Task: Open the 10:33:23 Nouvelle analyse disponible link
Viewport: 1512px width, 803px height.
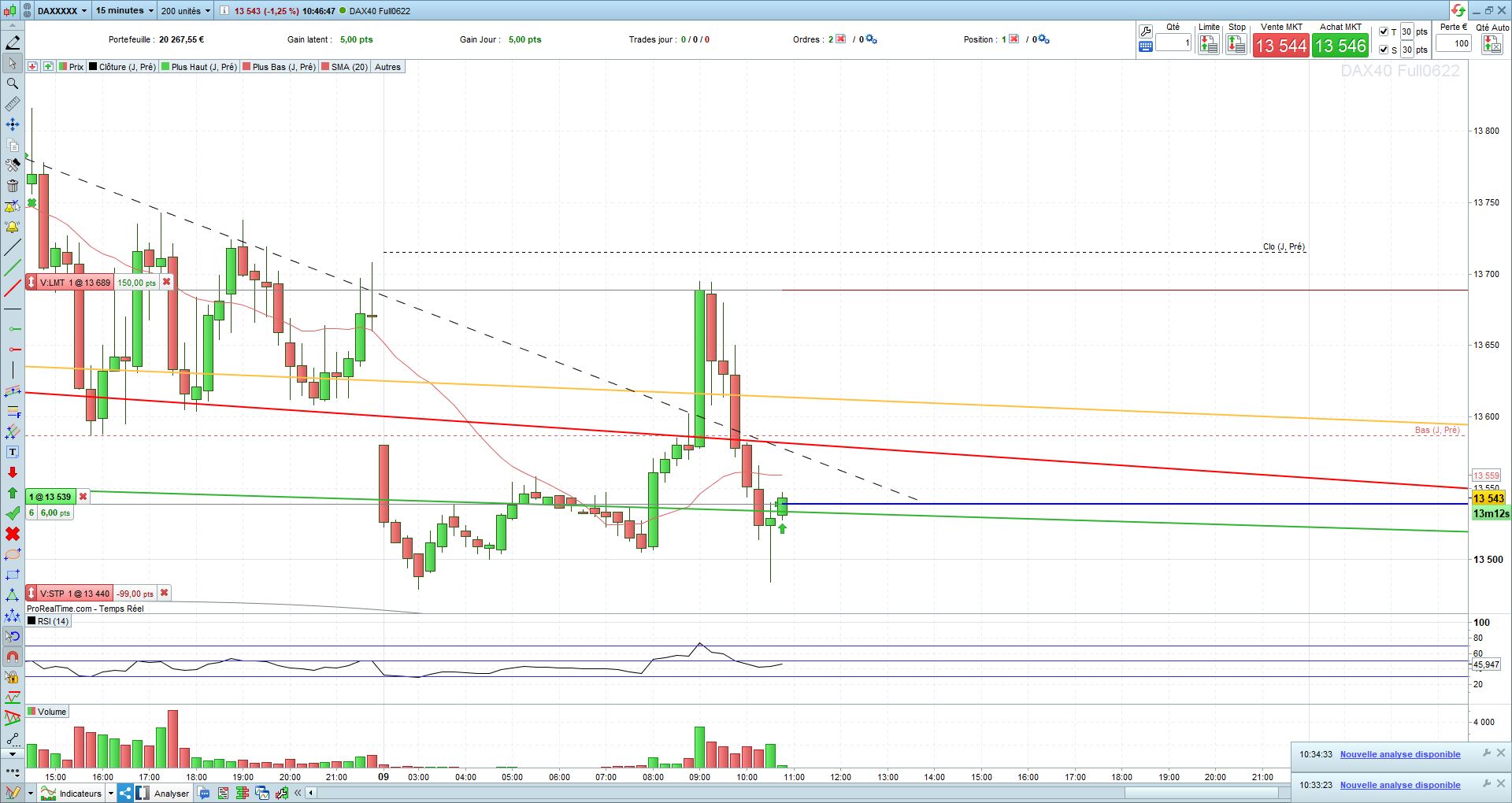Action: click(1400, 785)
